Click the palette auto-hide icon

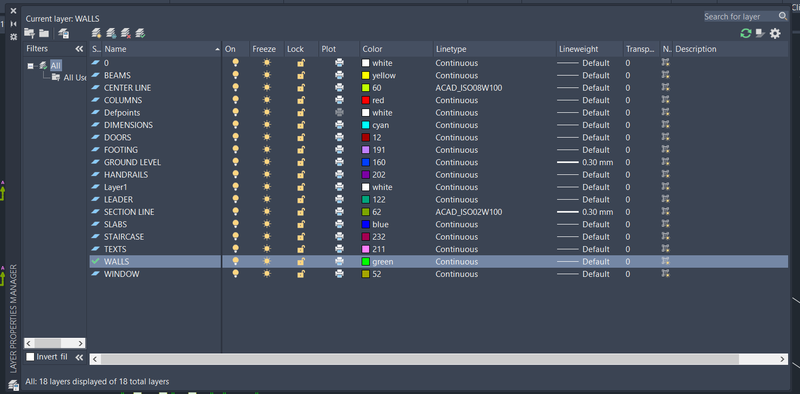(x=13, y=23)
